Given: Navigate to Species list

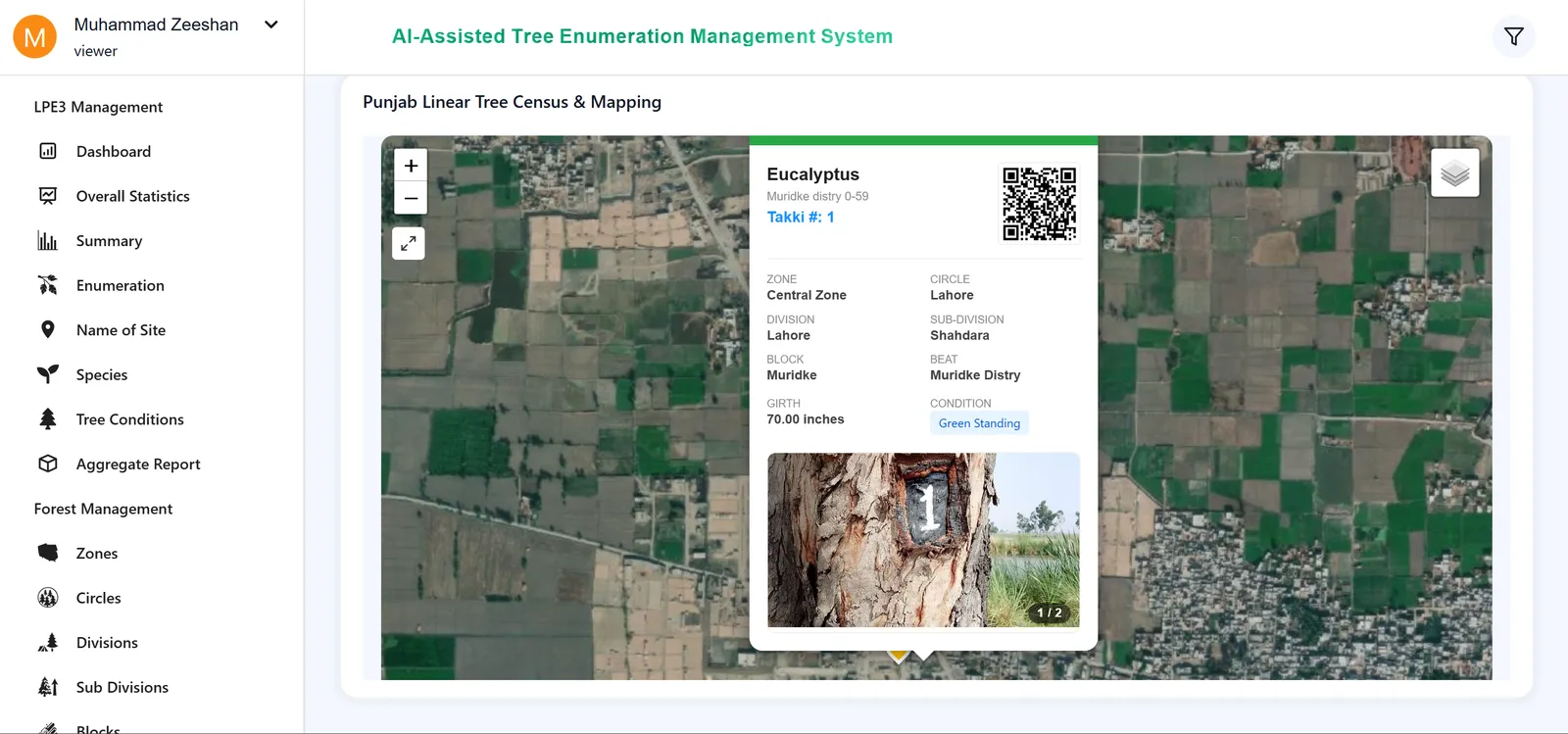Looking at the screenshot, I should tap(102, 375).
